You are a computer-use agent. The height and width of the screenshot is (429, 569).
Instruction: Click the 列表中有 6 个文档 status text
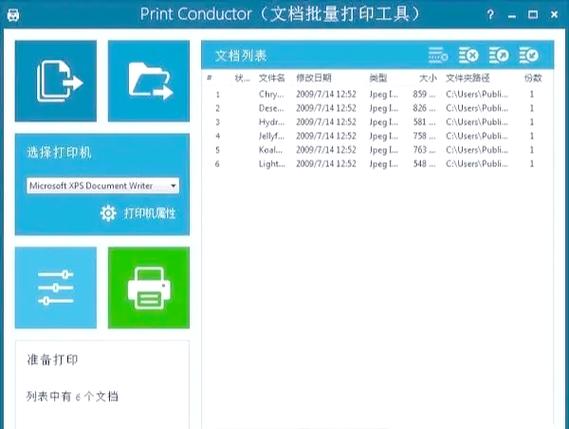[72, 396]
